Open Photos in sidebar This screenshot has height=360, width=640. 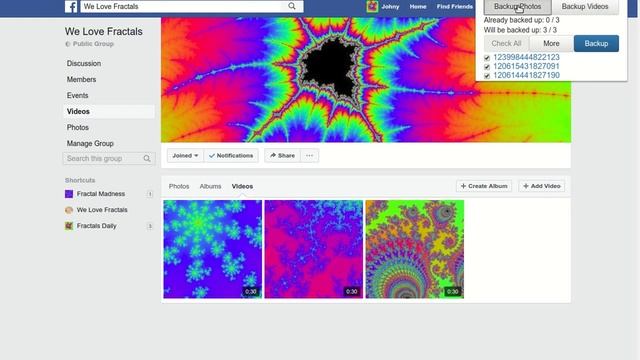click(x=78, y=127)
